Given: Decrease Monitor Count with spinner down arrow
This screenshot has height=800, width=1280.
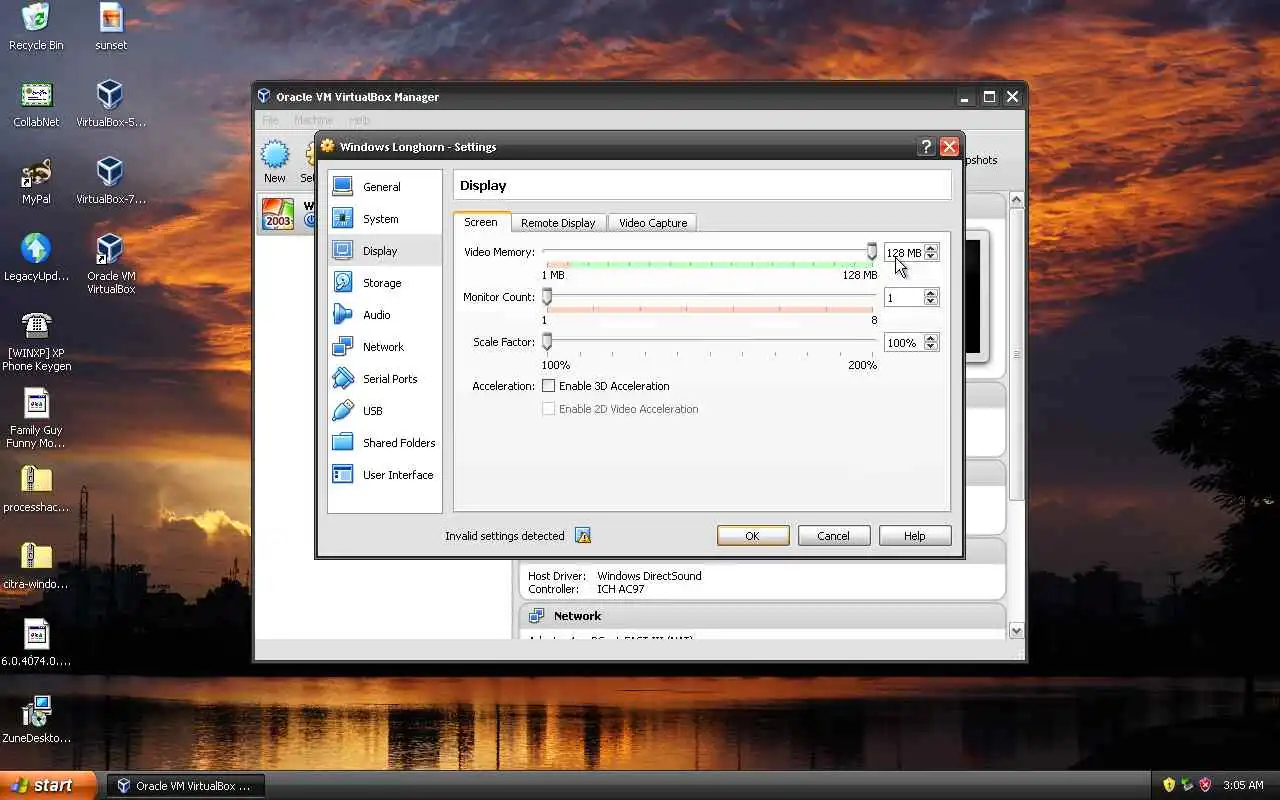Looking at the screenshot, I should click(x=931, y=302).
